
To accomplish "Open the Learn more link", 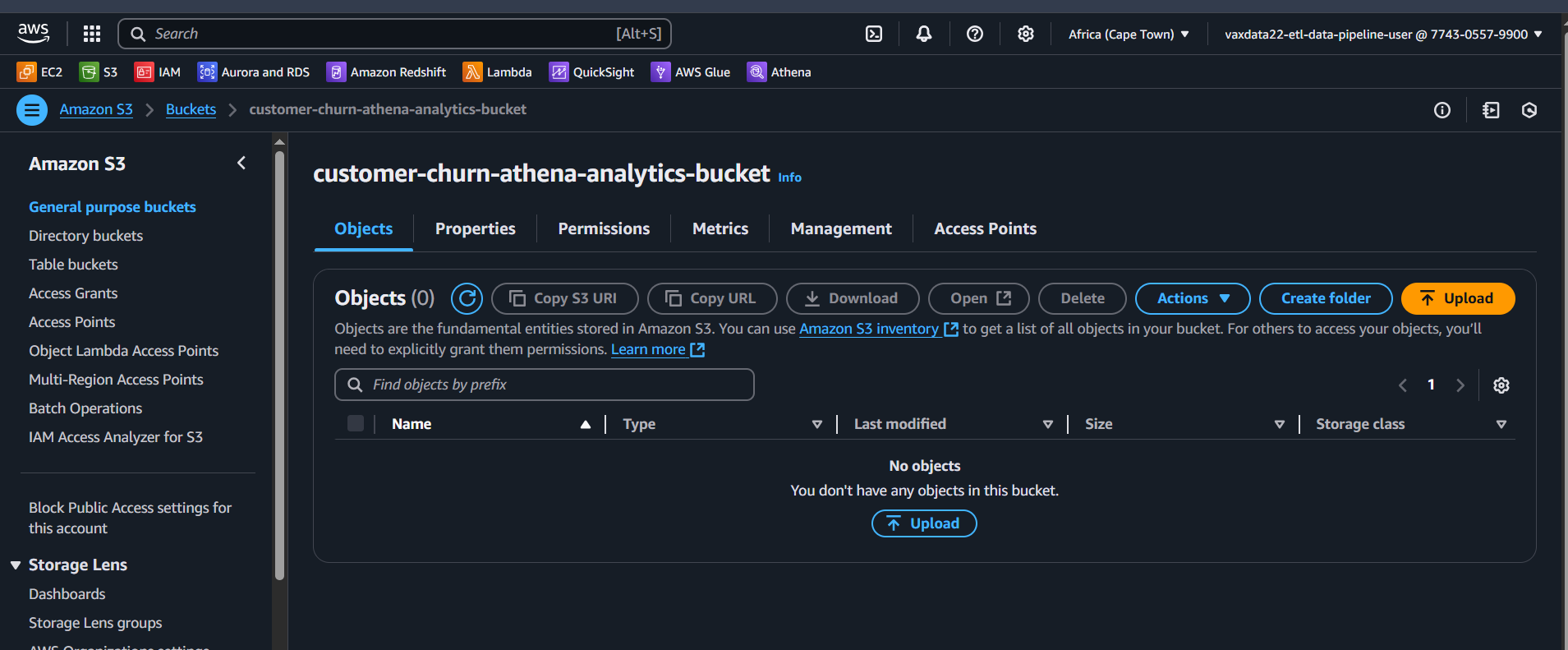I will 658,349.
